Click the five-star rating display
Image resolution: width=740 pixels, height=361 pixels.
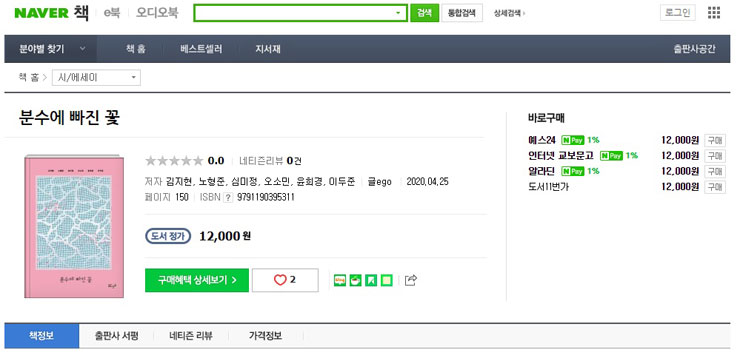click(x=174, y=161)
